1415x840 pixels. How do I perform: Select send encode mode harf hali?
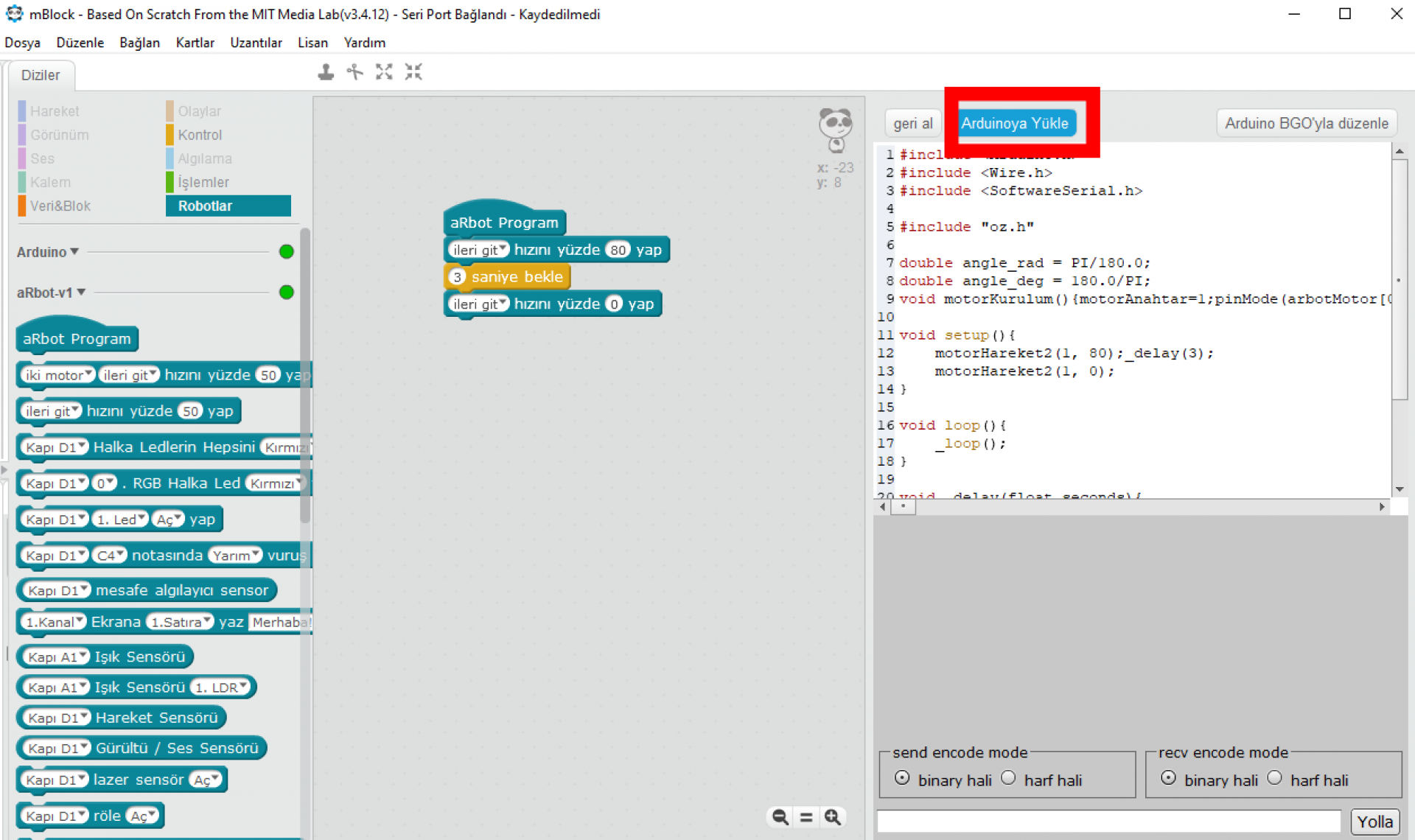click(1008, 778)
